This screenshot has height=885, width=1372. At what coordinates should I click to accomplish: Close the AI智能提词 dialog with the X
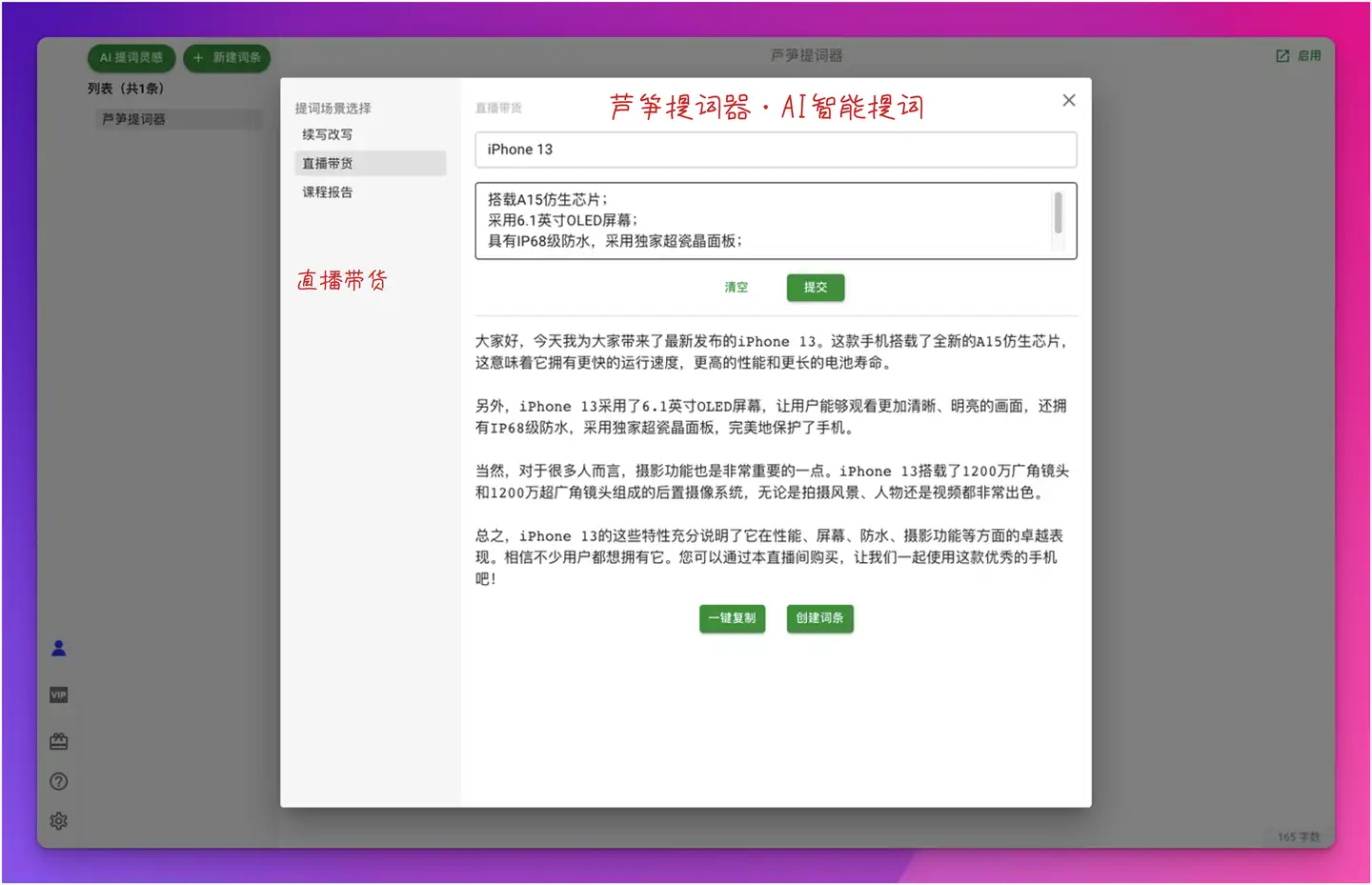[1069, 100]
